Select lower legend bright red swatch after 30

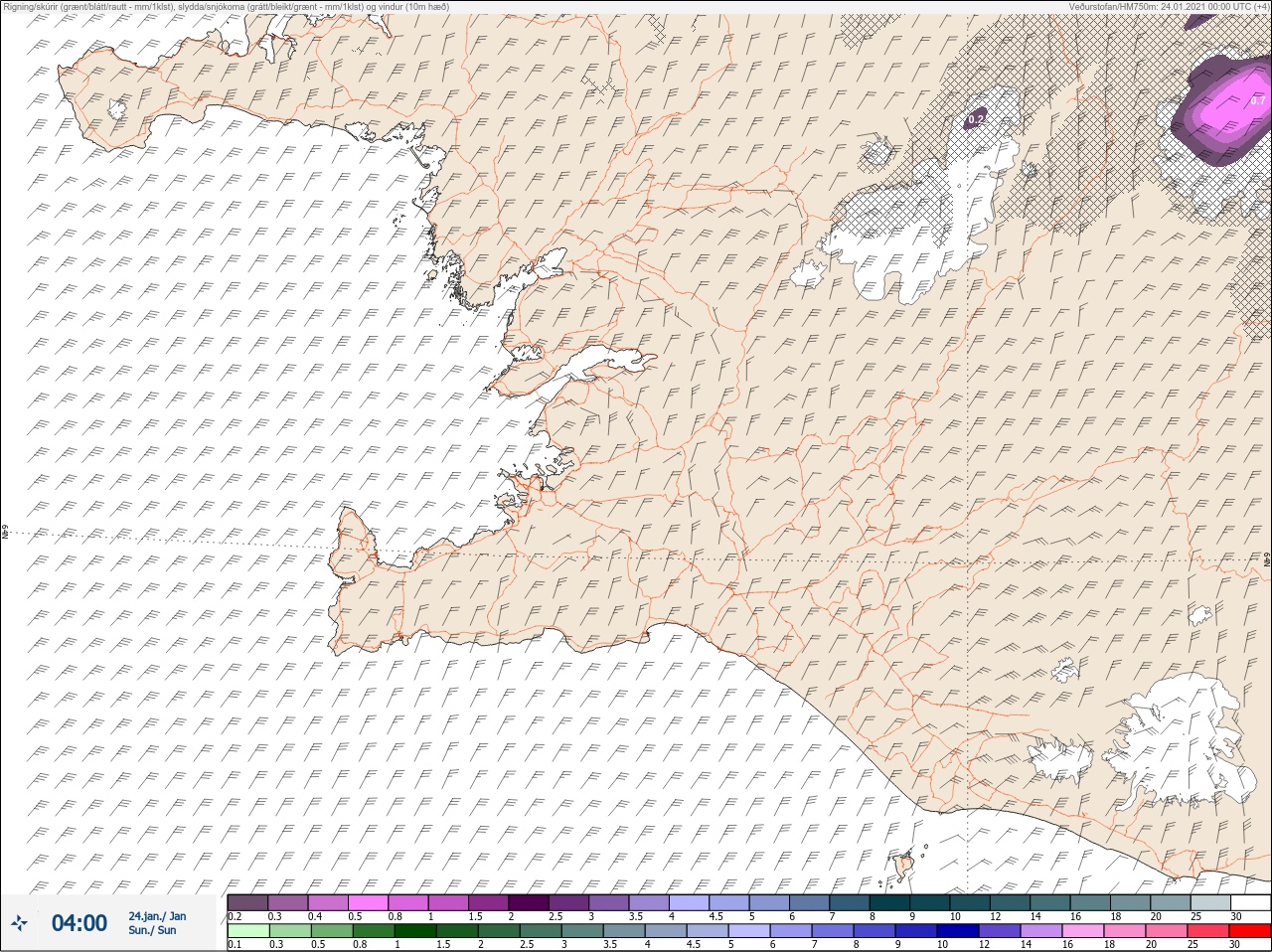[x=1250, y=931]
